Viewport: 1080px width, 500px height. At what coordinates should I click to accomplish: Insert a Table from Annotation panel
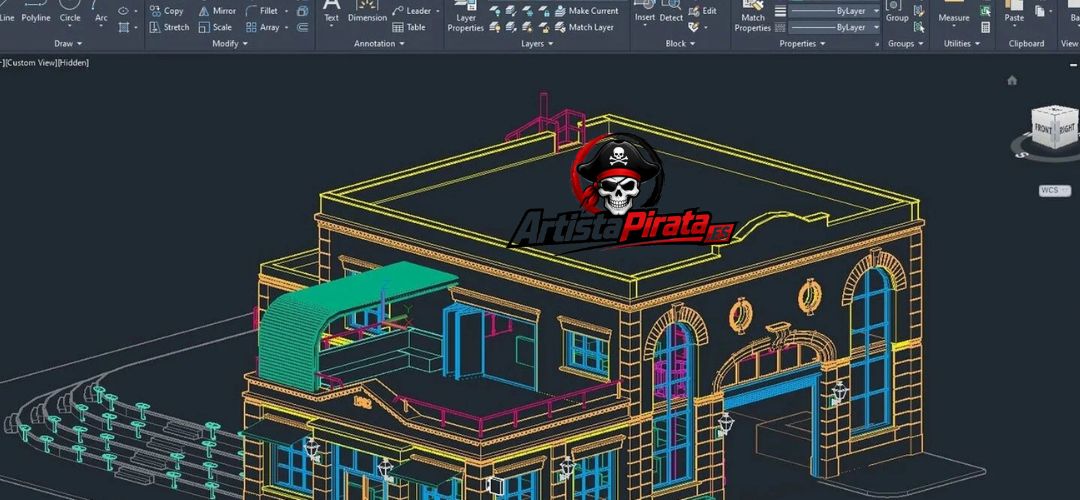pos(409,28)
